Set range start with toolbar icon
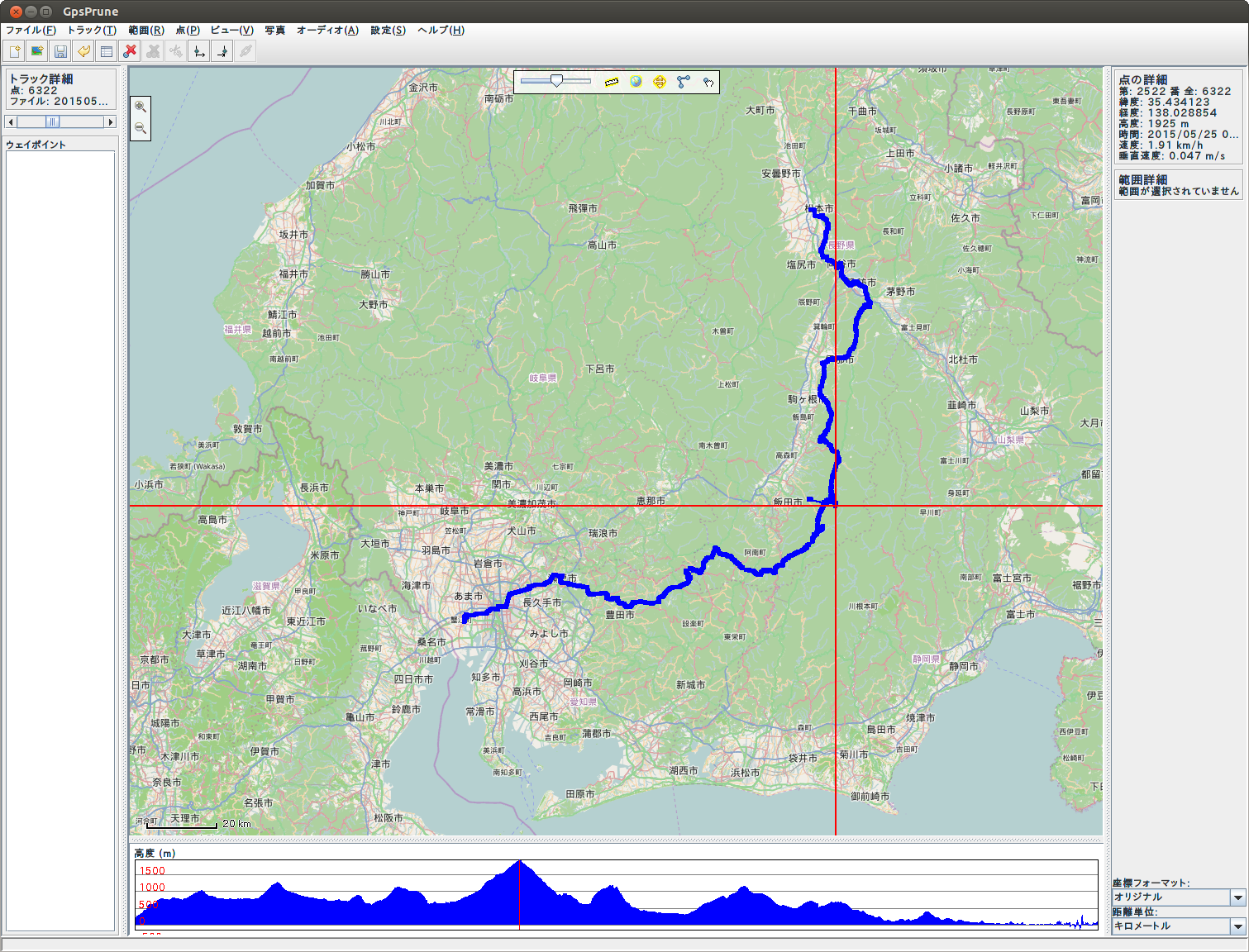Viewport: 1249px width, 952px height. point(199,51)
